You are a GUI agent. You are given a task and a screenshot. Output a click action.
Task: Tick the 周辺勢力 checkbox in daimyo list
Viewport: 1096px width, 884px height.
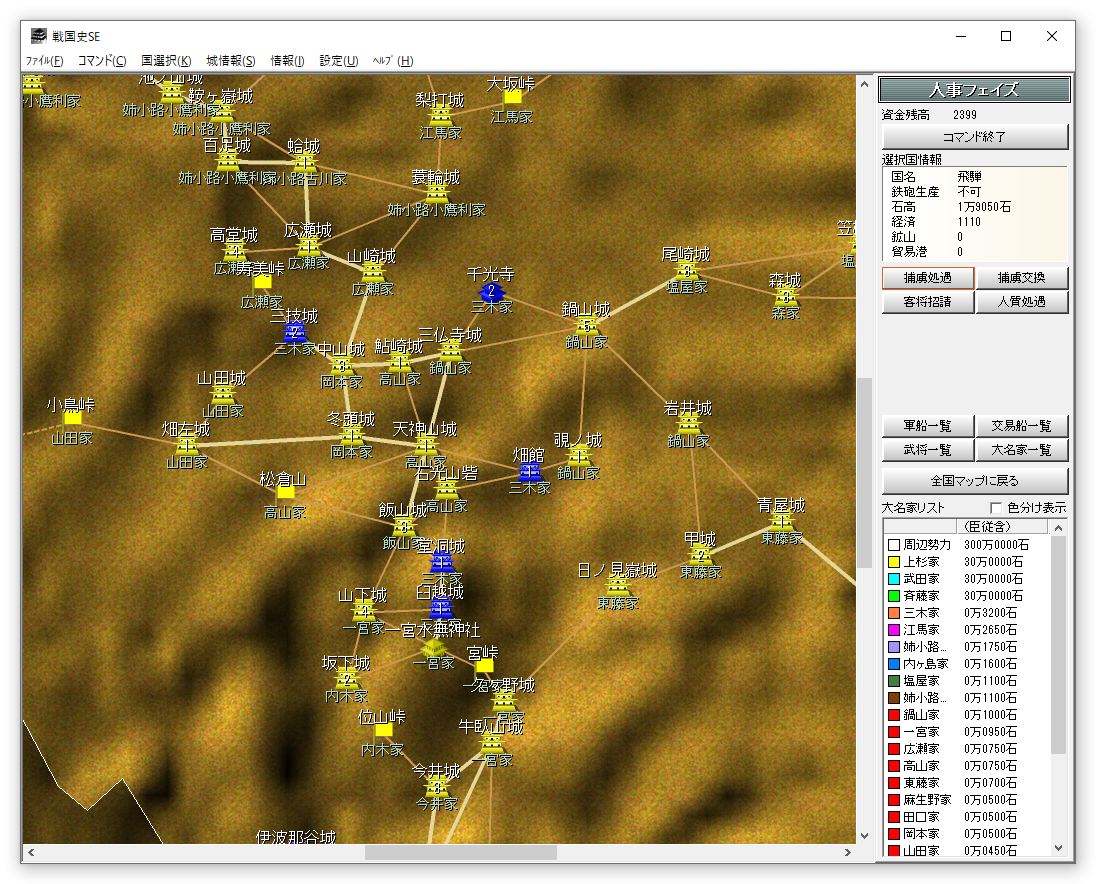tap(893, 544)
